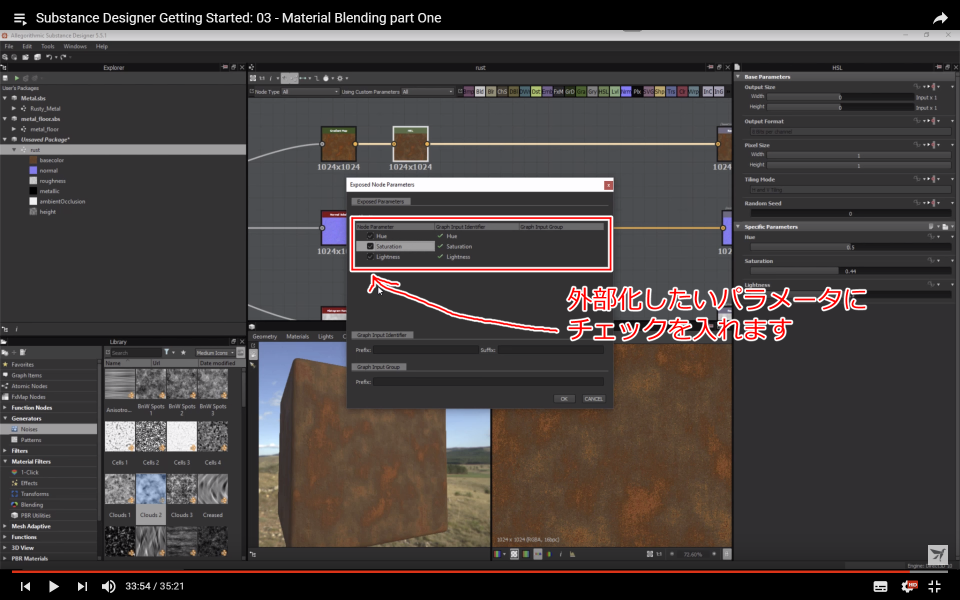Adjust the Saturation slider in parameters
The image size is (960, 600).
[x=852, y=271]
